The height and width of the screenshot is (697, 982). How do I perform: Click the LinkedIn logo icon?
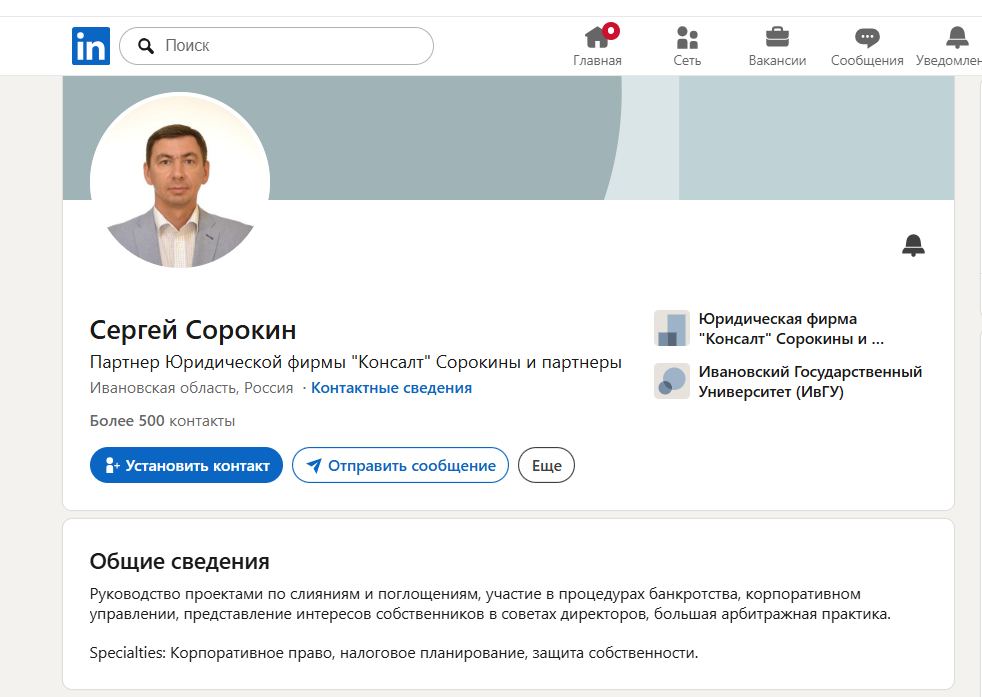[x=91, y=46]
